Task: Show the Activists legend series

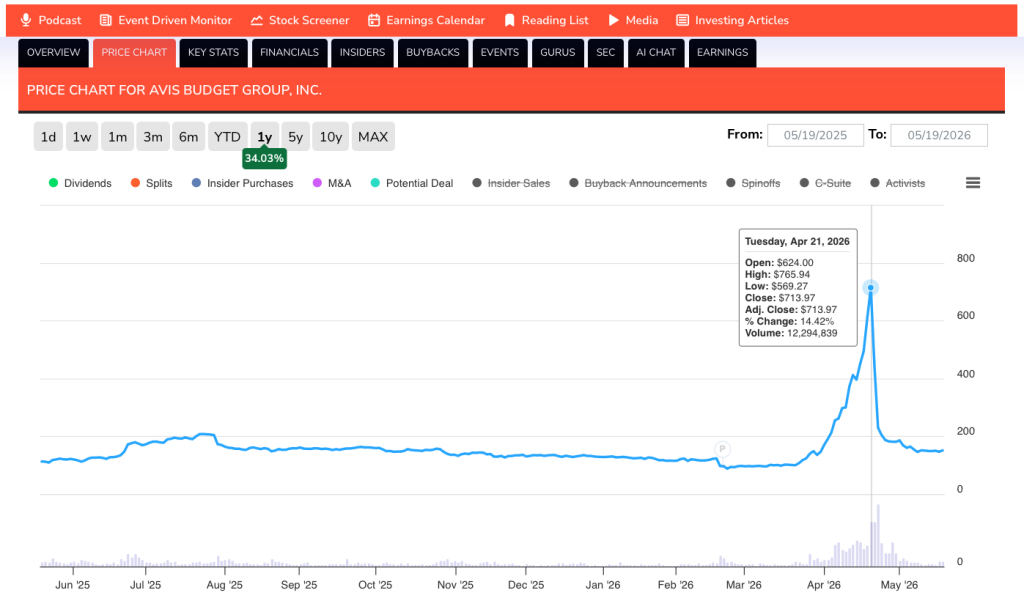Action: coord(897,184)
